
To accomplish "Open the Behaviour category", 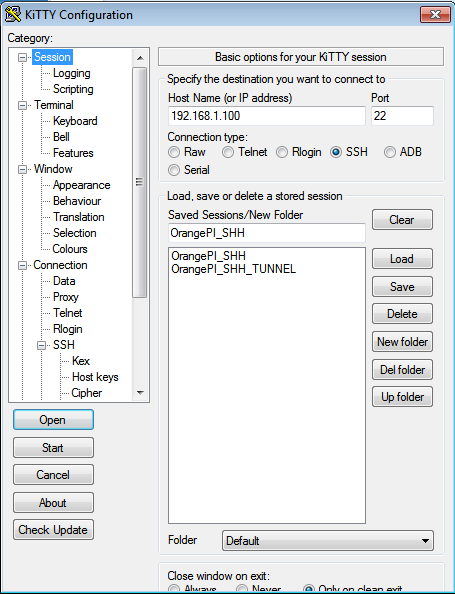I will pos(77,201).
